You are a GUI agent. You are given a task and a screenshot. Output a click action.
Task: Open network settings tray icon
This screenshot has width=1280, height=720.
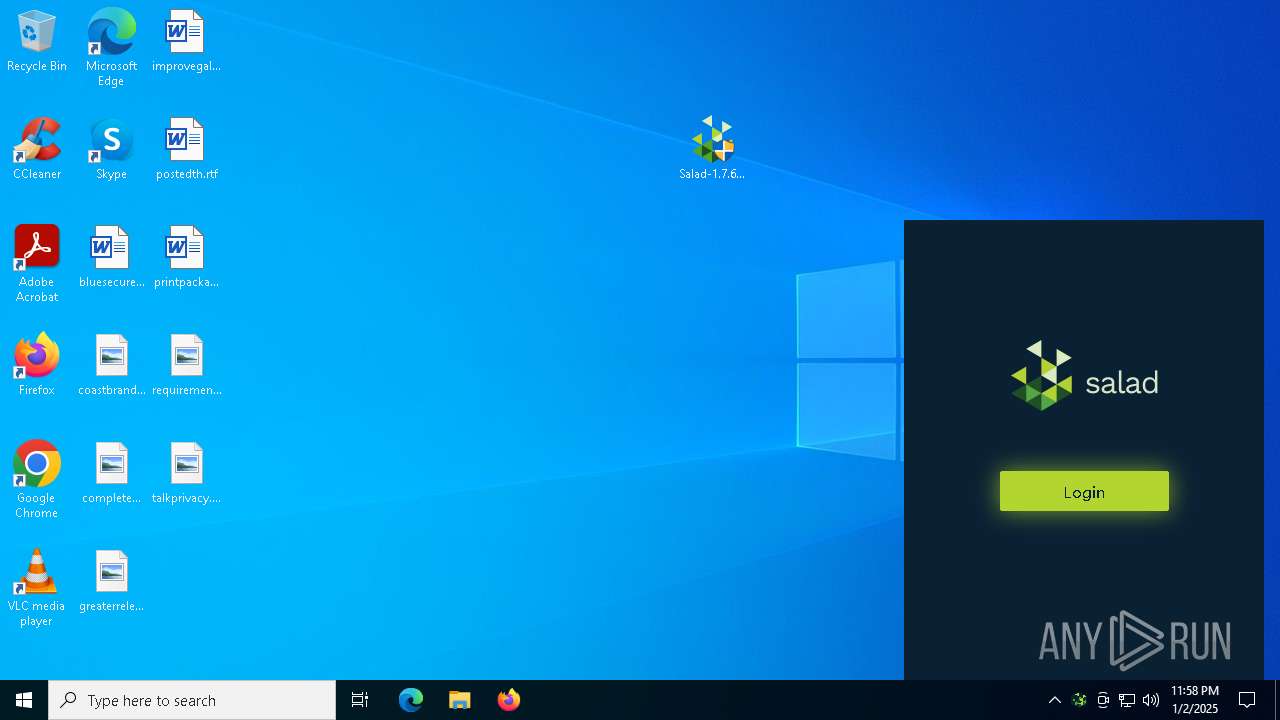(x=1127, y=700)
